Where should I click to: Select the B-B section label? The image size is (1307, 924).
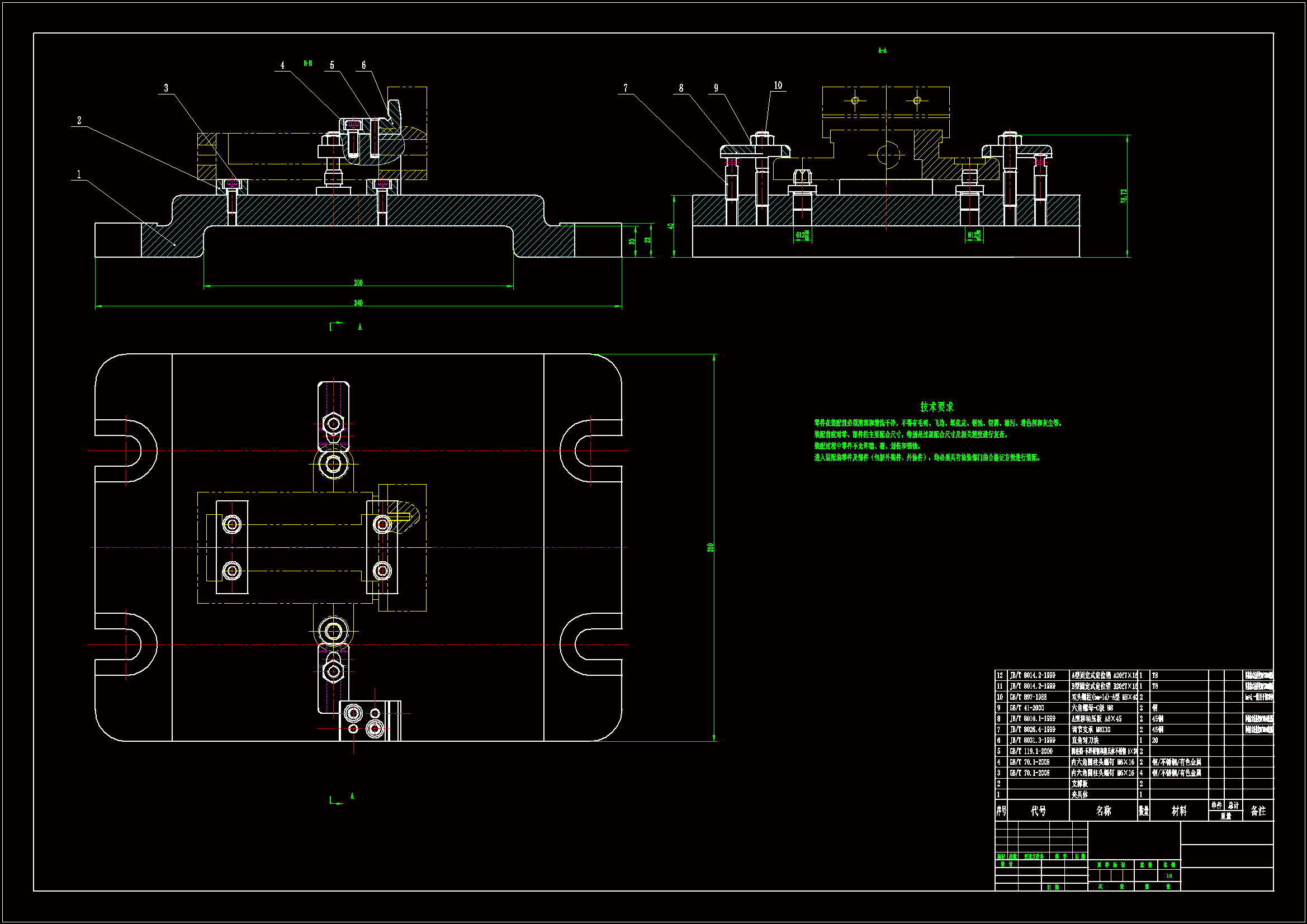[307, 63]
